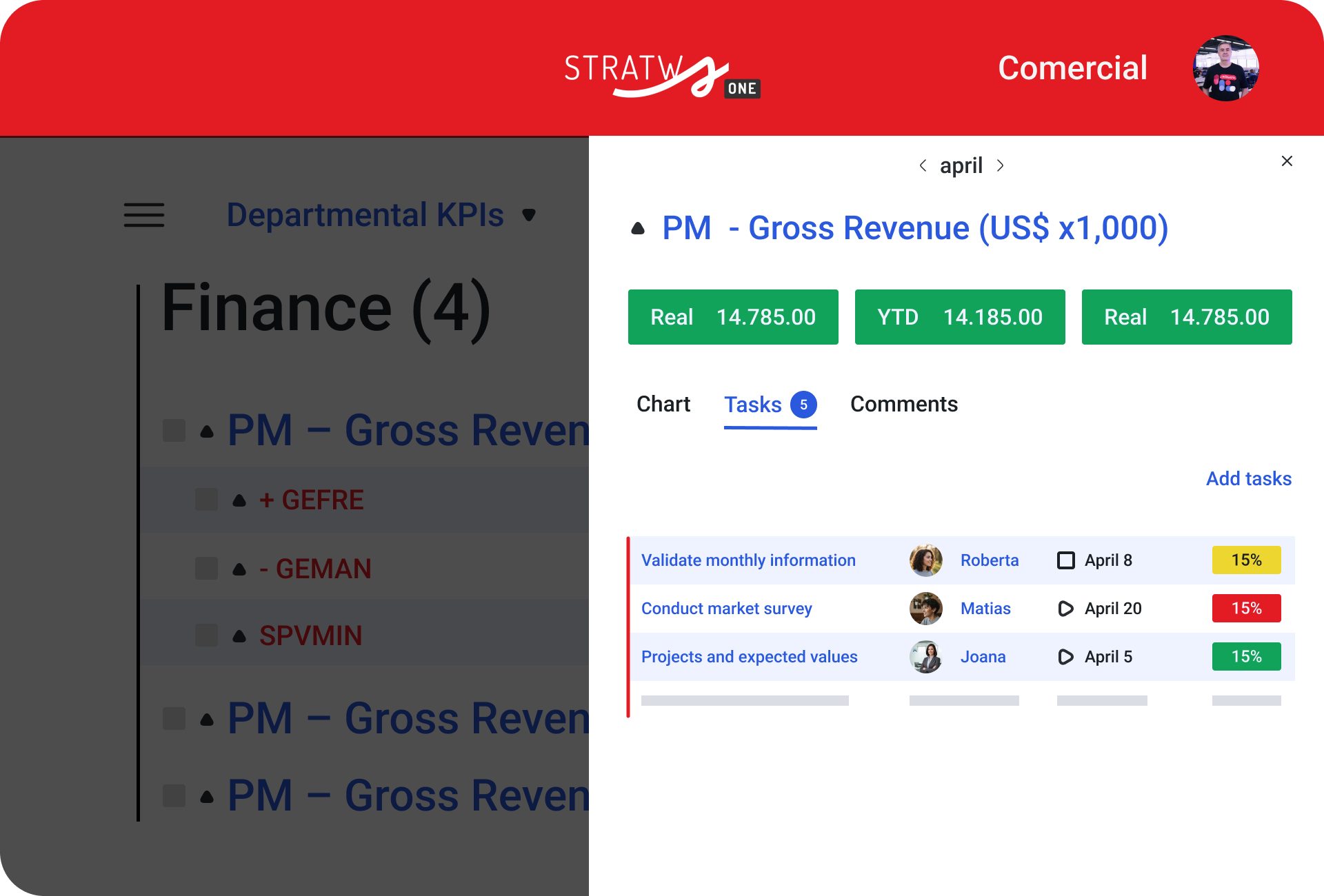Open the hamburger menu icon
This screenshot has height=896, width=1324.
pos(144,215)
